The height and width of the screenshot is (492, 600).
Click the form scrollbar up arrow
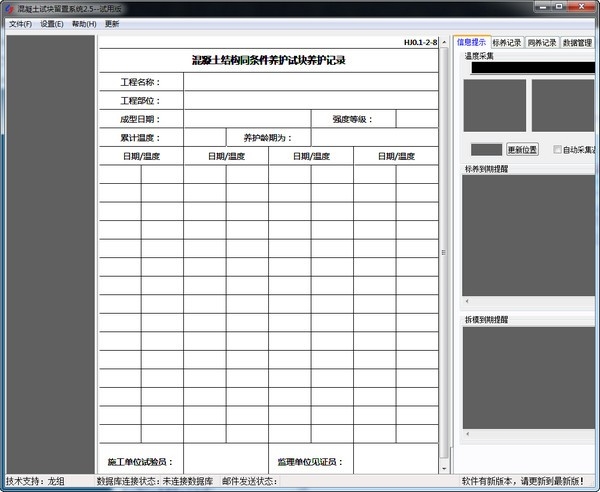(x=444, y=42)
